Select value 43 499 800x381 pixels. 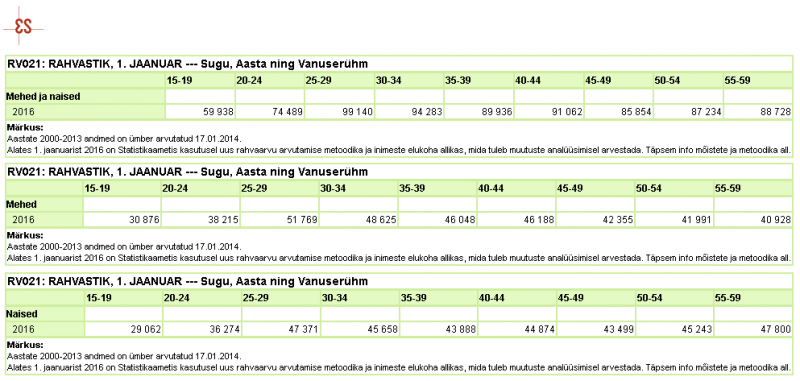tap(618, 329)
